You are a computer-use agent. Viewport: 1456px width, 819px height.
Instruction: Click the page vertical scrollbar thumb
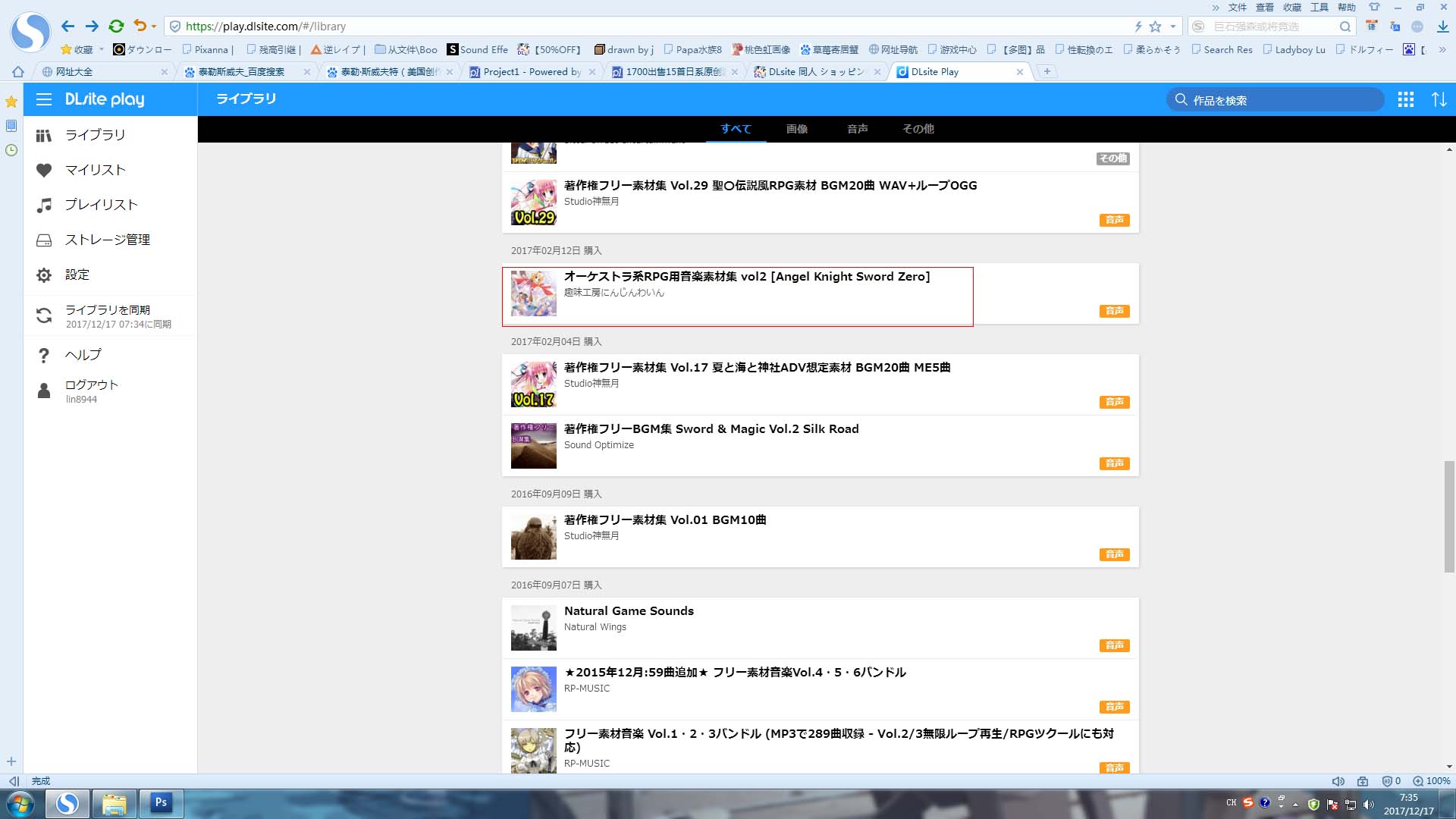(x=1449, y=516)
